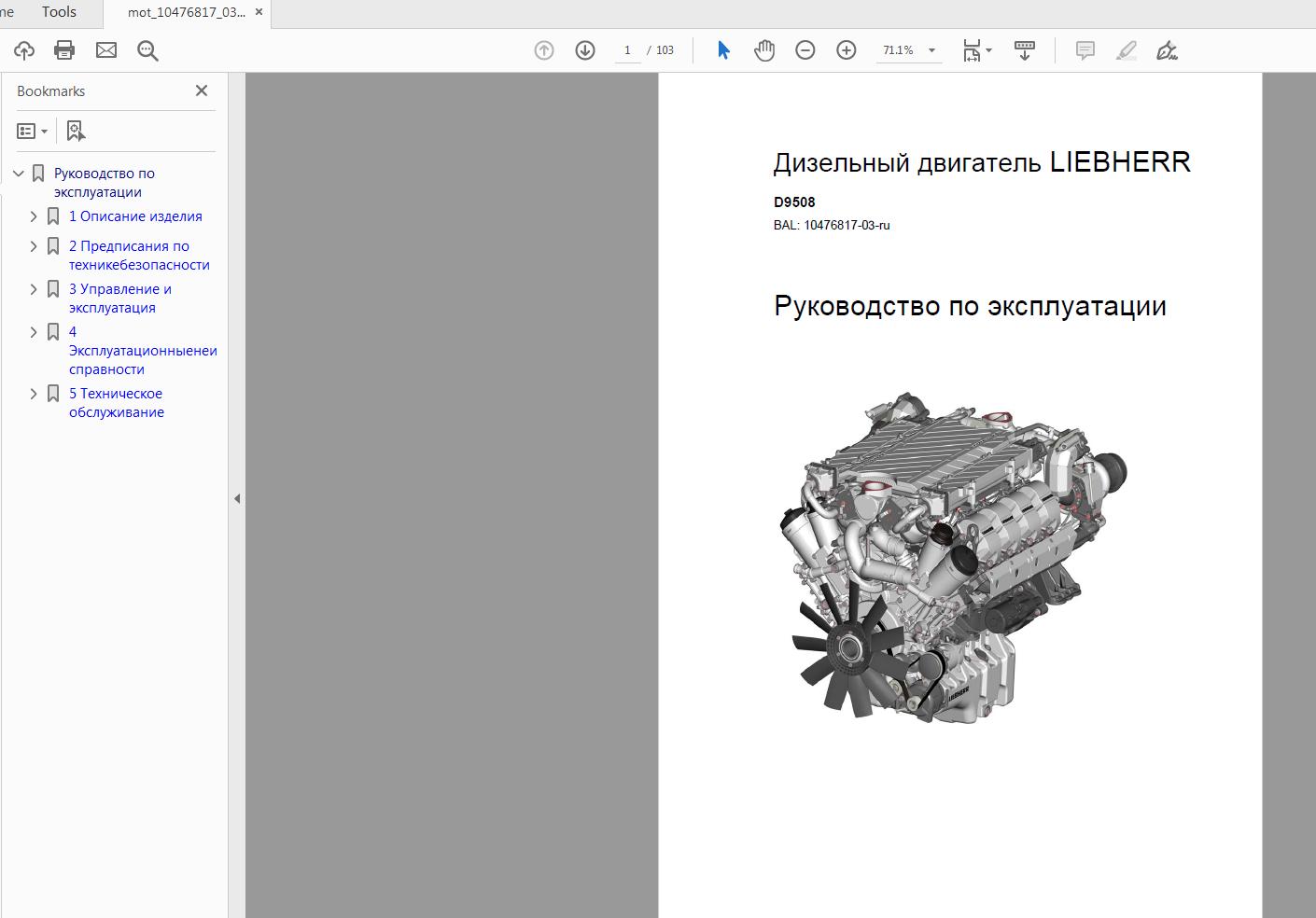Viewport: 1316px width, 918px height.
Task: Open the Tools tab
Action: coord(58,11)
